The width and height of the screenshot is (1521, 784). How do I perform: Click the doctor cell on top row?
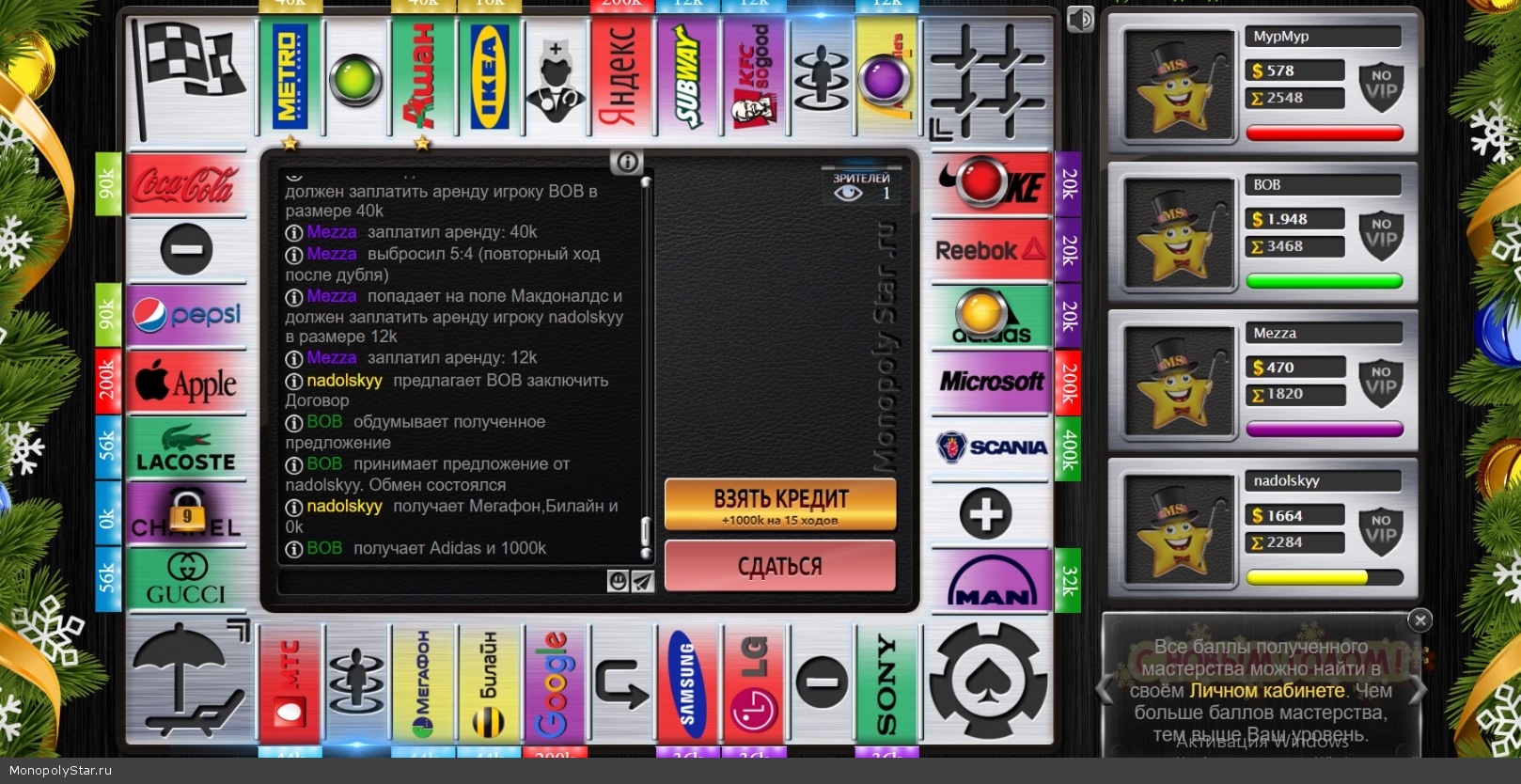(556, 78)
